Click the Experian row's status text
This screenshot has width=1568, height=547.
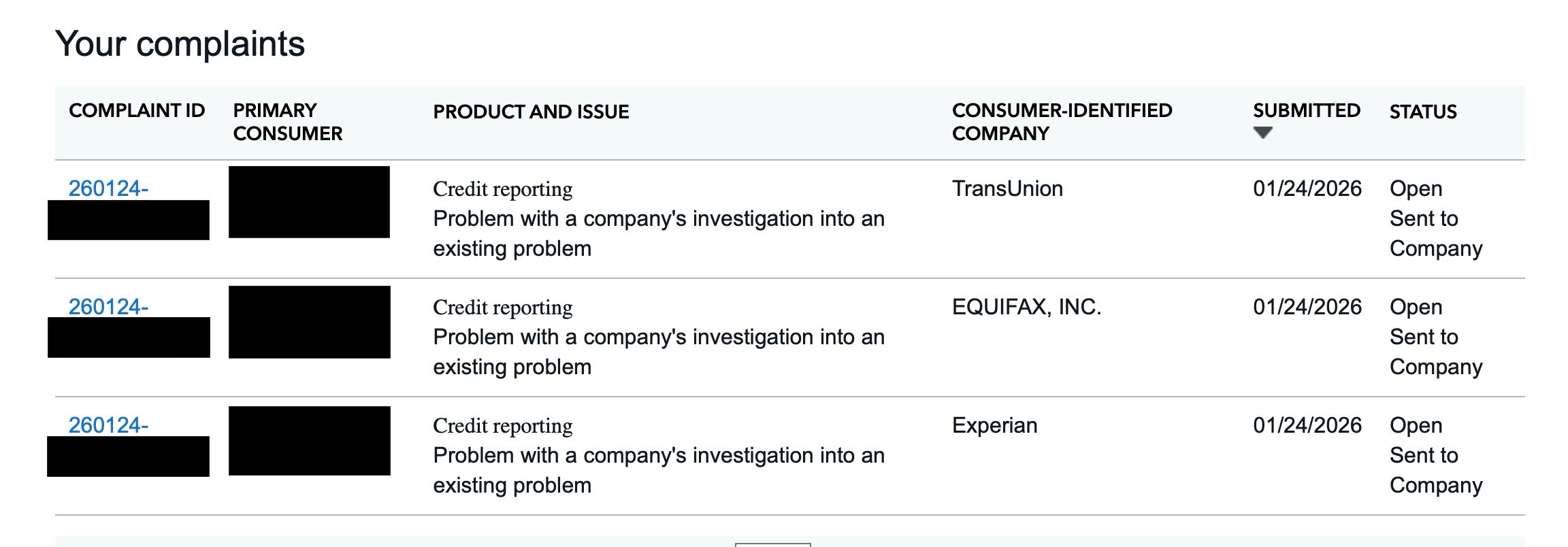point(1435,455)
